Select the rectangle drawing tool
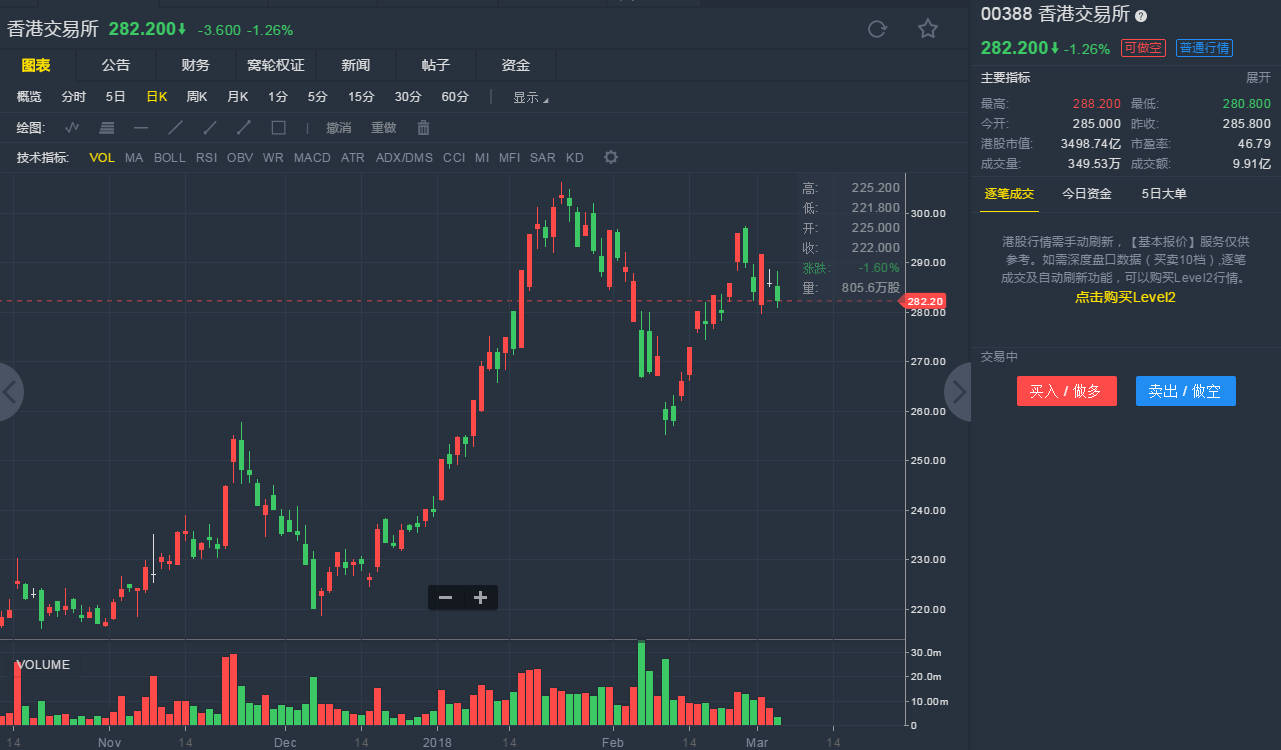The image size is (1281, 750). [278, 127]
